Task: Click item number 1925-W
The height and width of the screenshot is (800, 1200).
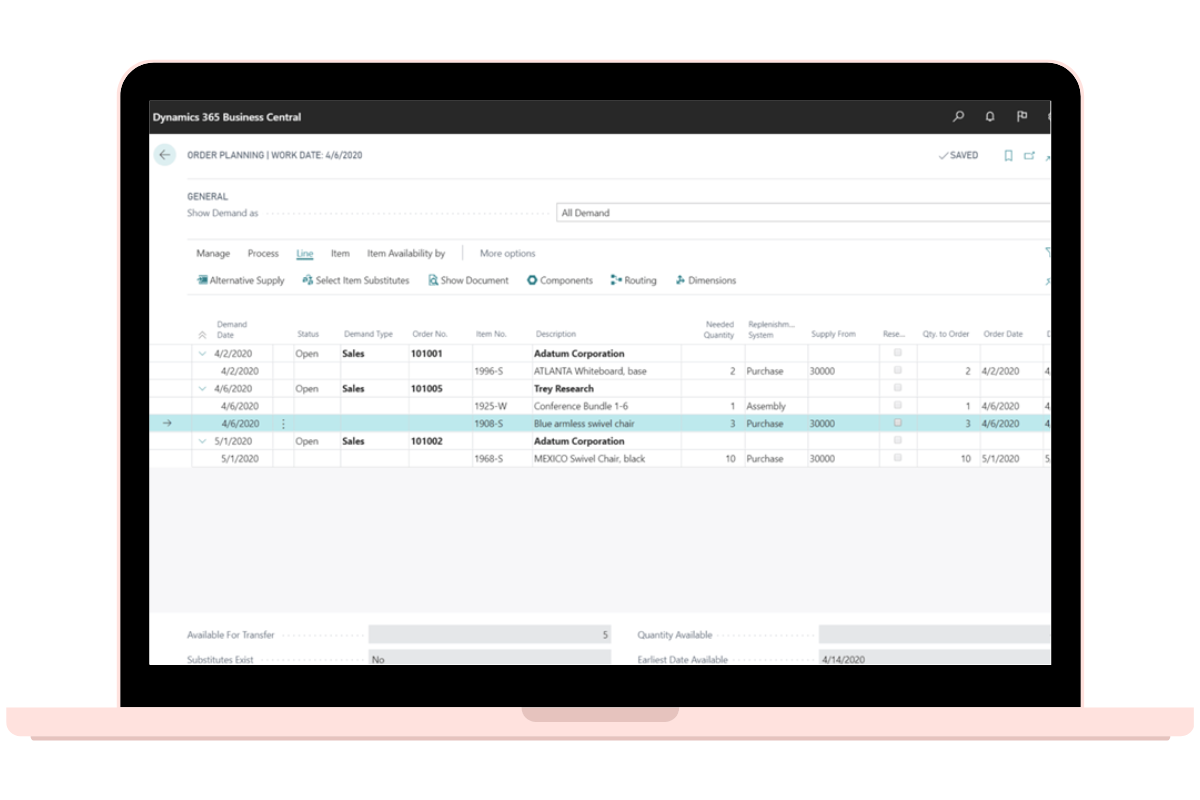Action: [x=490, y=406]
